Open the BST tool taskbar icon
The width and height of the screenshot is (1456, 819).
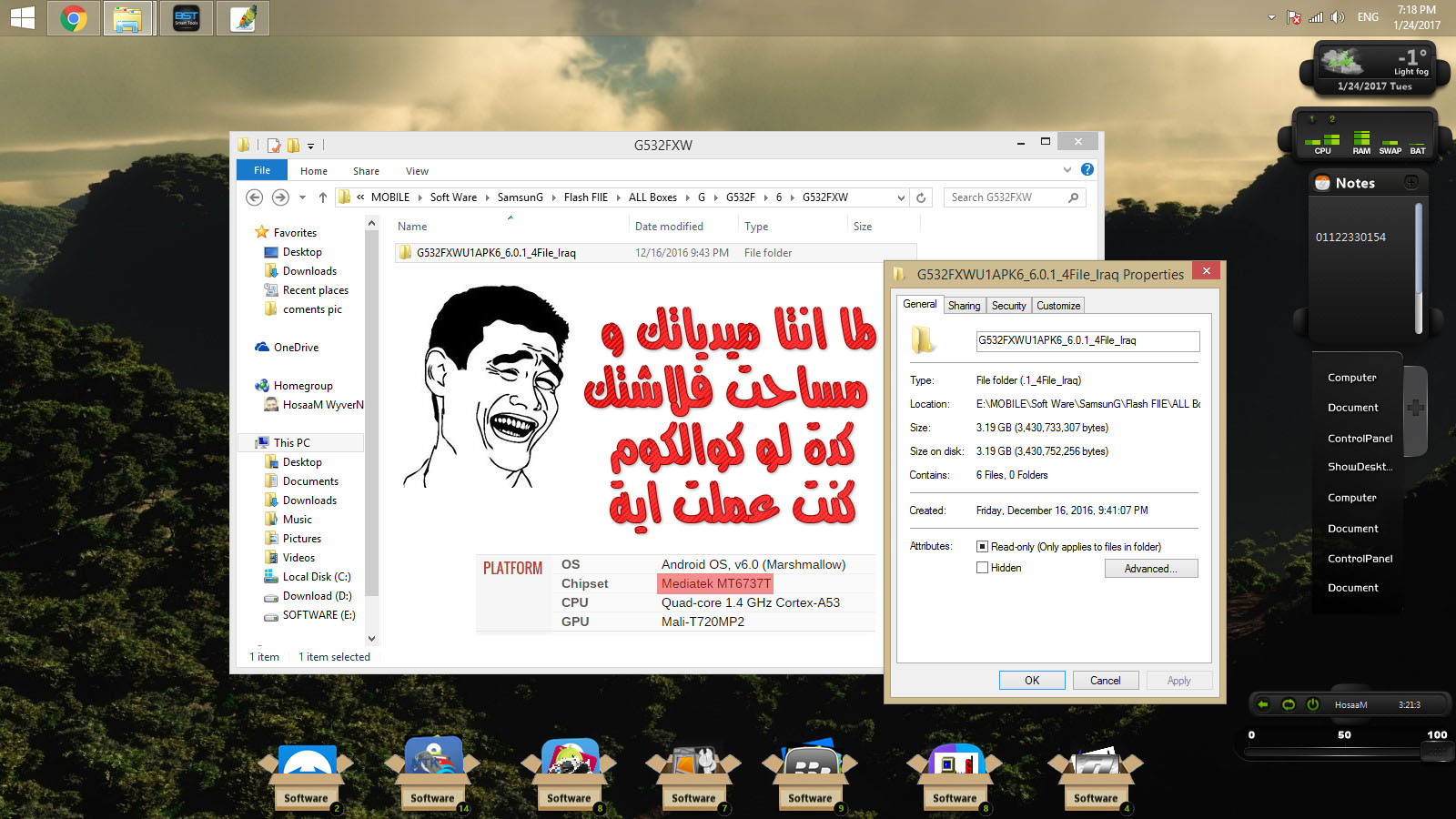coord(187,18)
